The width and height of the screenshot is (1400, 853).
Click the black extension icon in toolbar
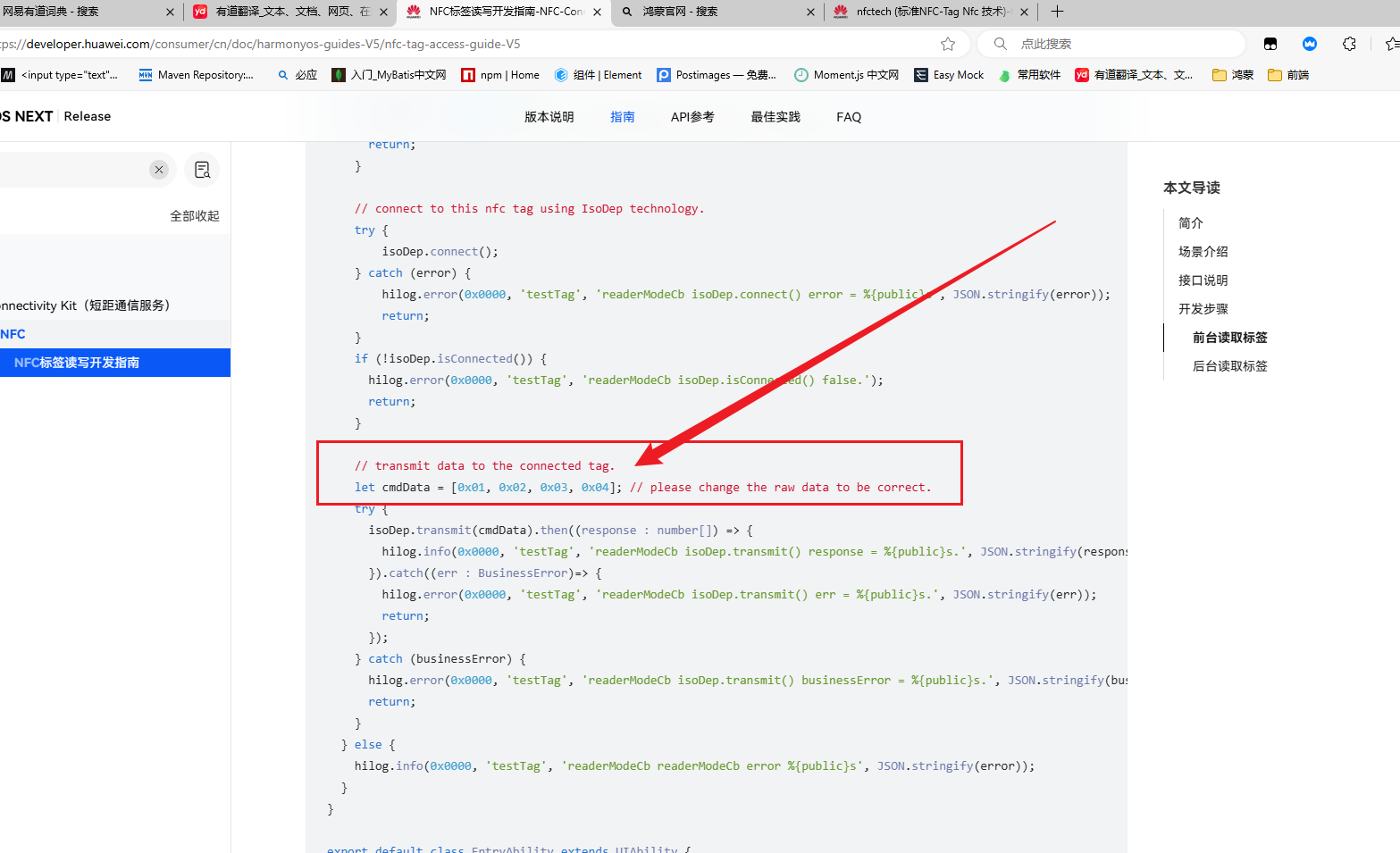(x=1270, y=44)
